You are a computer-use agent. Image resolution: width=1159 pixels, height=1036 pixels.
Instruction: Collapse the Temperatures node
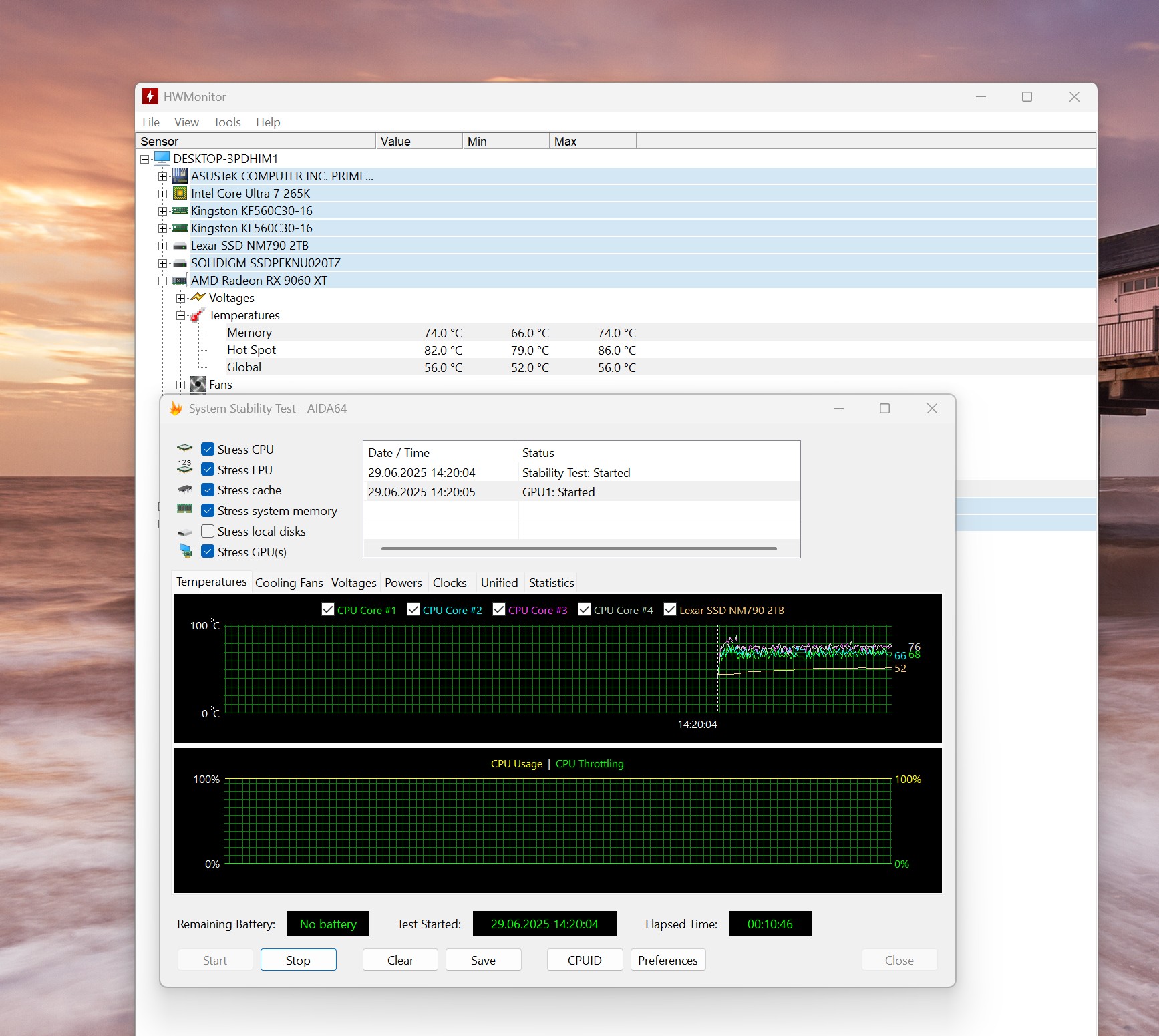(180, 315)
